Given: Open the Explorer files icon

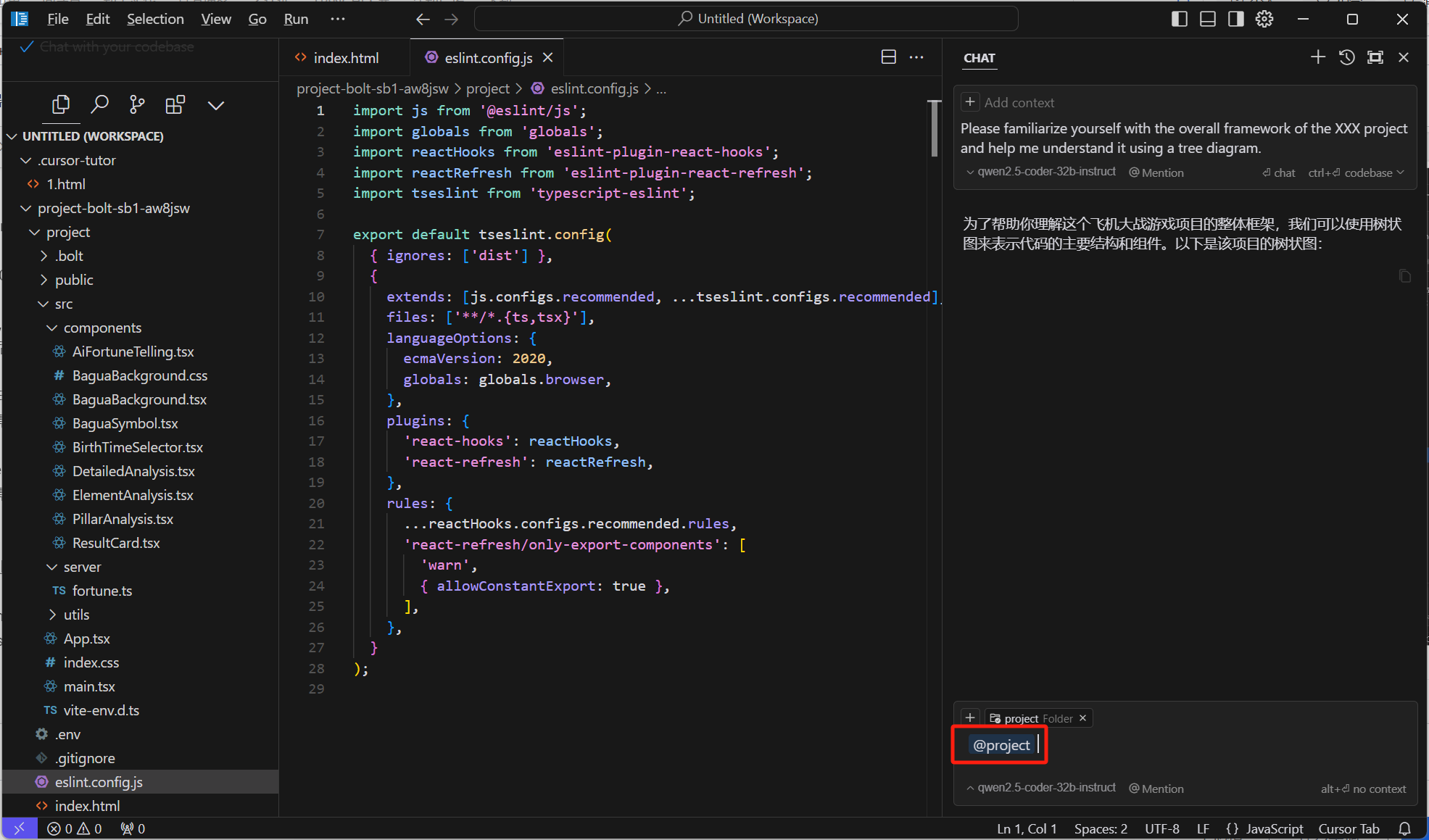Looking at the screenshot, I should [x=61, y=105].
